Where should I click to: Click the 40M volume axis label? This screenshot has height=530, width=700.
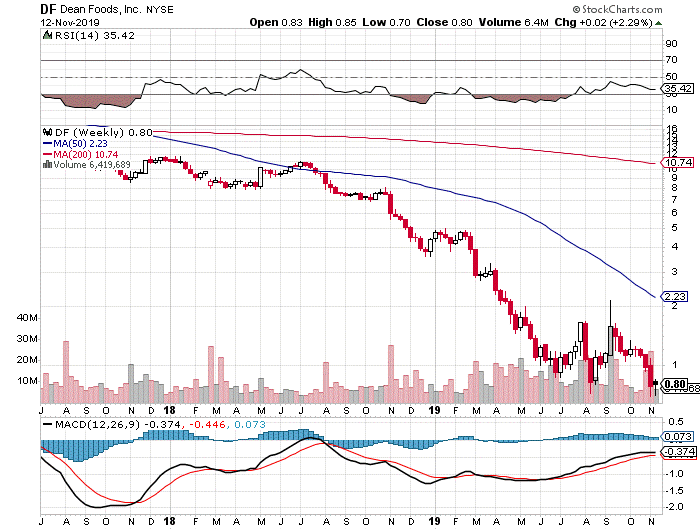(27, 318)
